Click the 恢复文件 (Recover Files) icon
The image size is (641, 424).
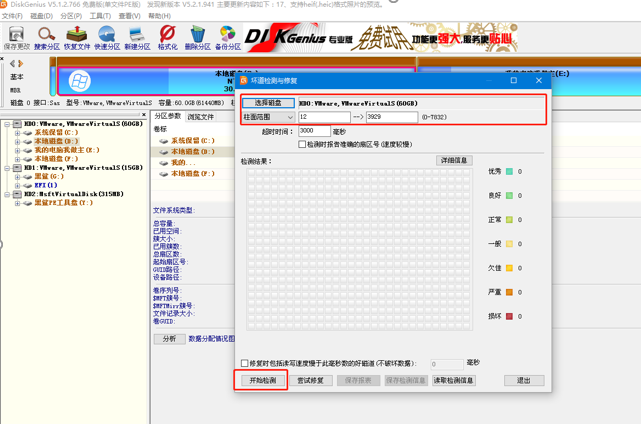[x=77, y=37]
